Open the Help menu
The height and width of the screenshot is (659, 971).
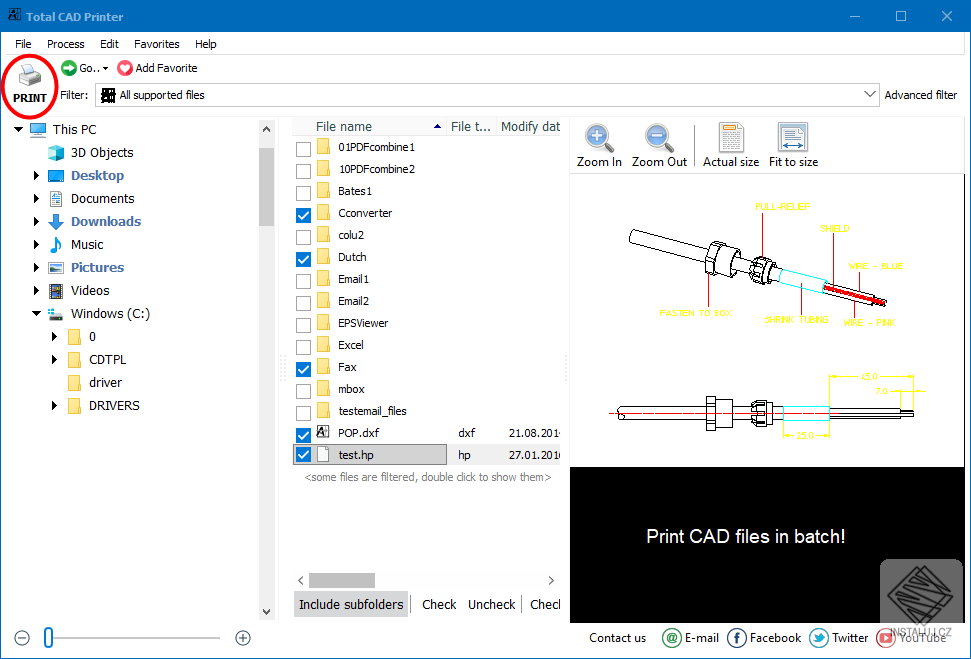click(206, 44)
